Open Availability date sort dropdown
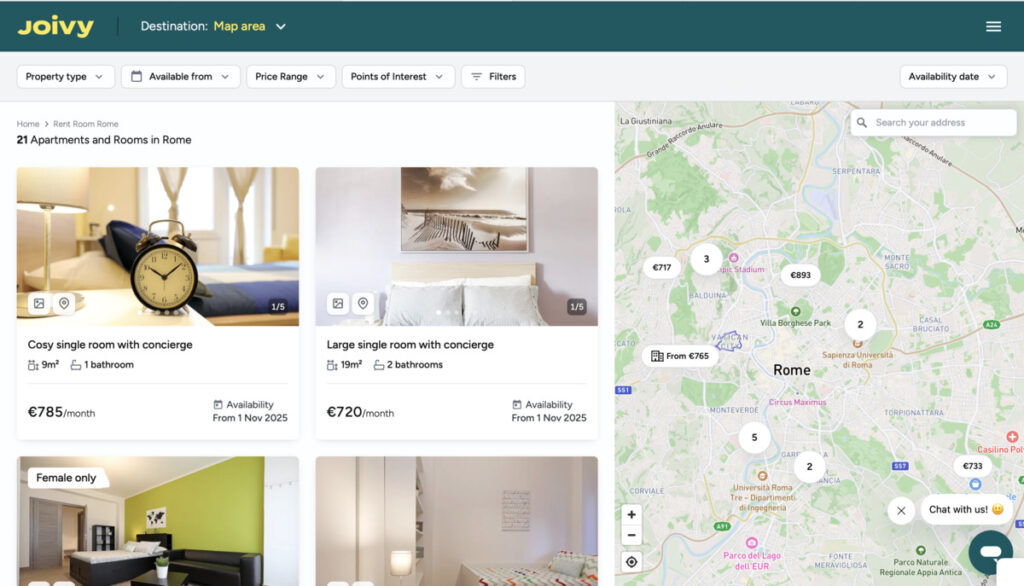The image size is (1024, 586). [953, 76]
